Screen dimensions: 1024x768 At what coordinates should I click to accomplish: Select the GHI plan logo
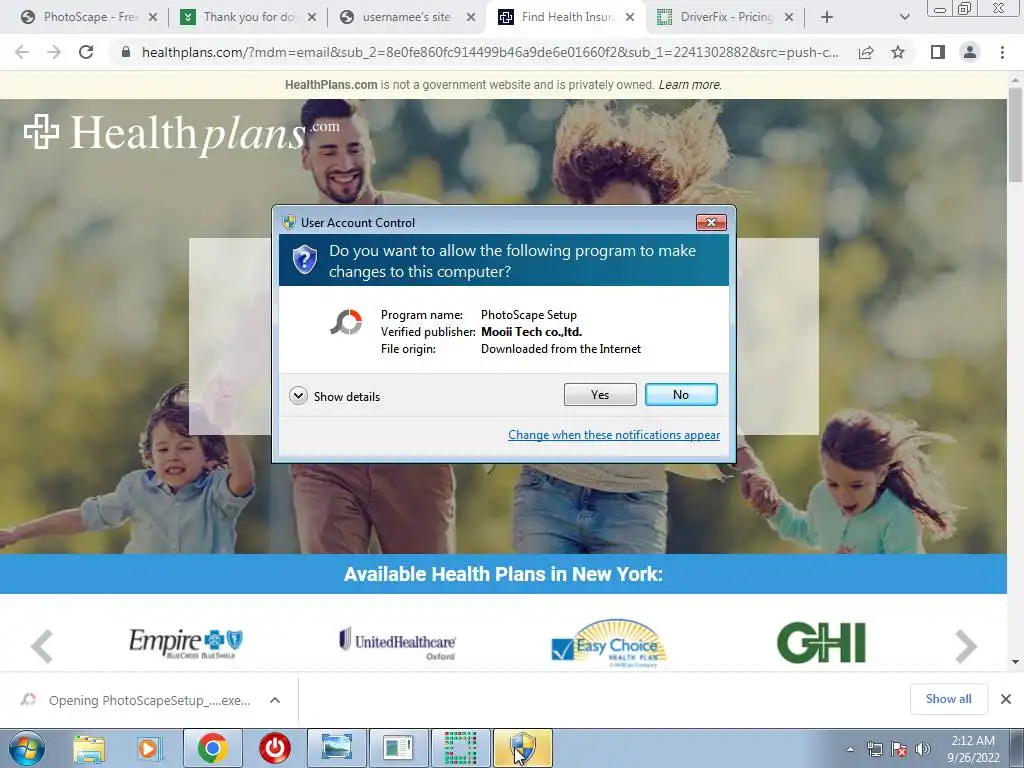point(822,643)
